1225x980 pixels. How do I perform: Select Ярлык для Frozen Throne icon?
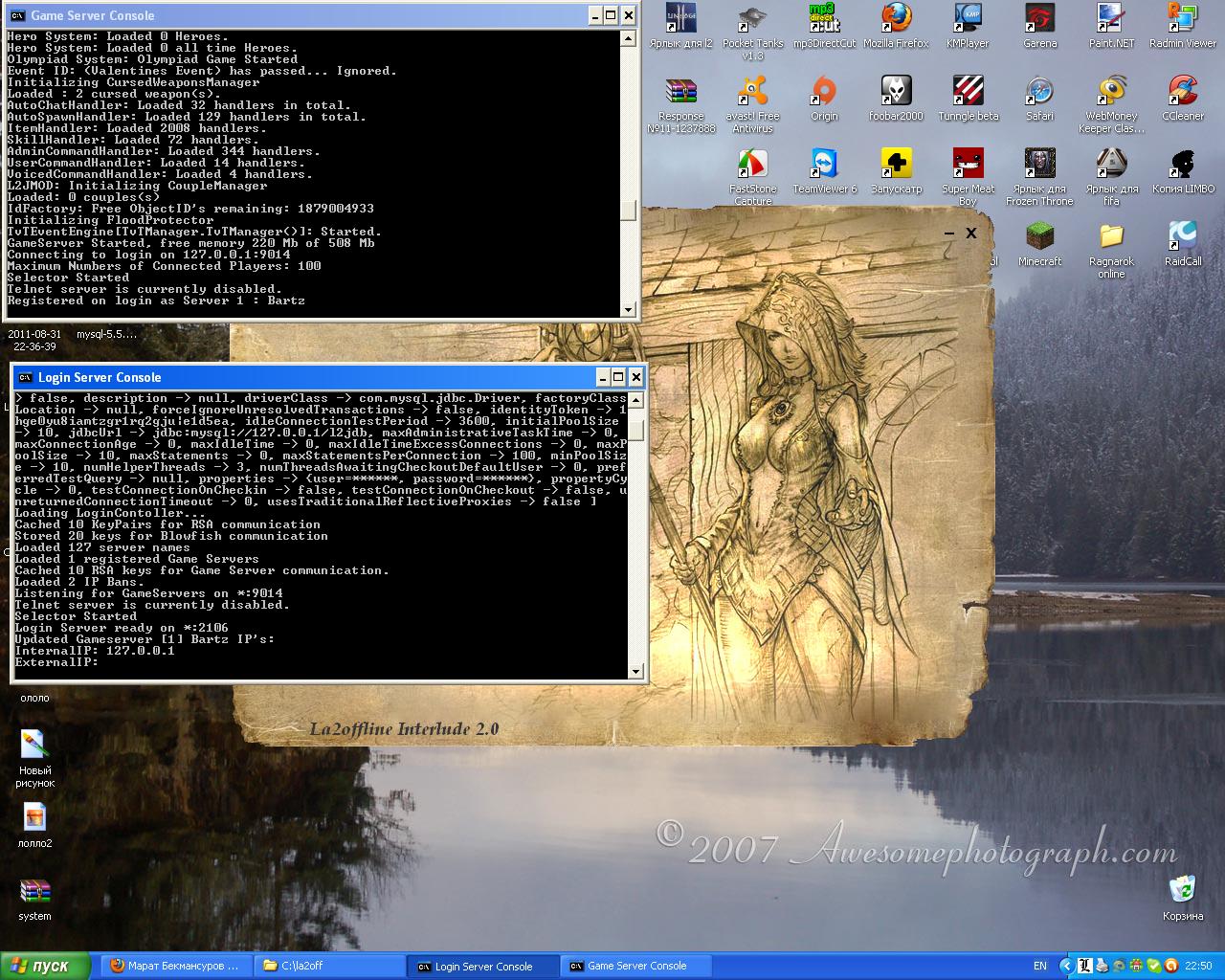(x=1039, y=178)
